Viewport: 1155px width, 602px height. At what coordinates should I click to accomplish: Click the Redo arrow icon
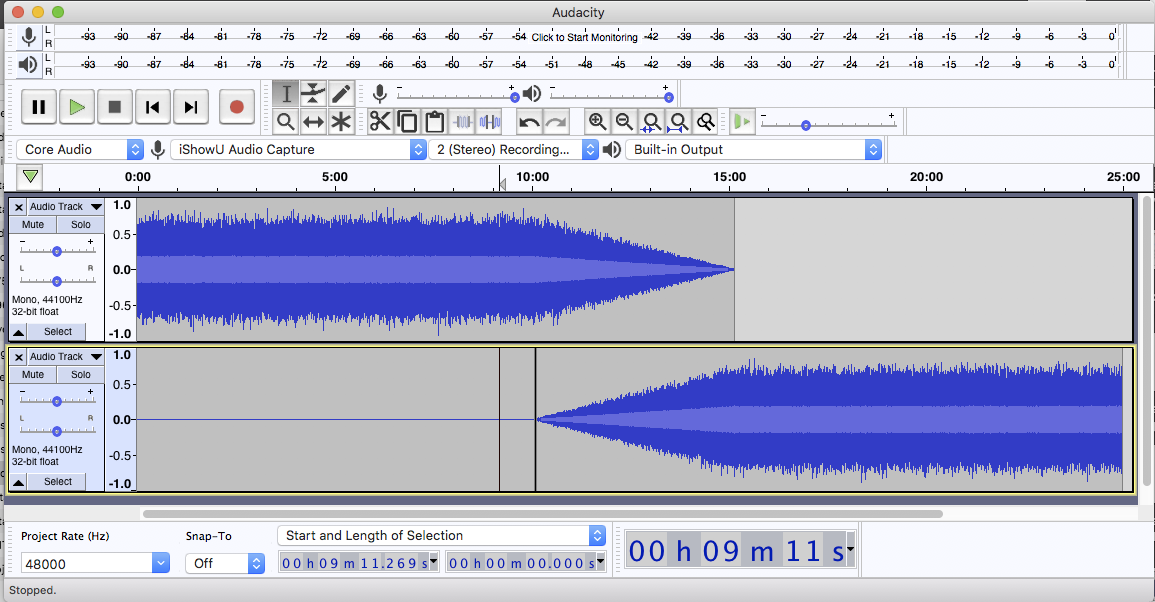tap(556, 122)
